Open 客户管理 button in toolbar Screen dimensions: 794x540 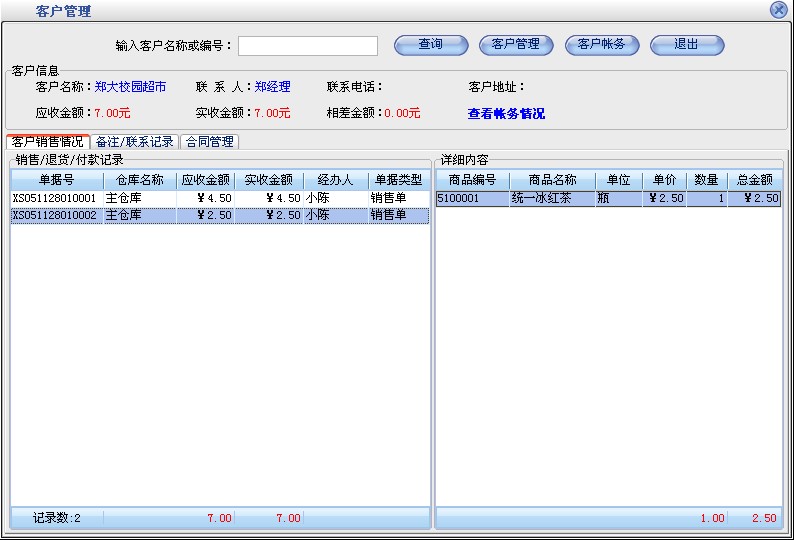[516, 45]
